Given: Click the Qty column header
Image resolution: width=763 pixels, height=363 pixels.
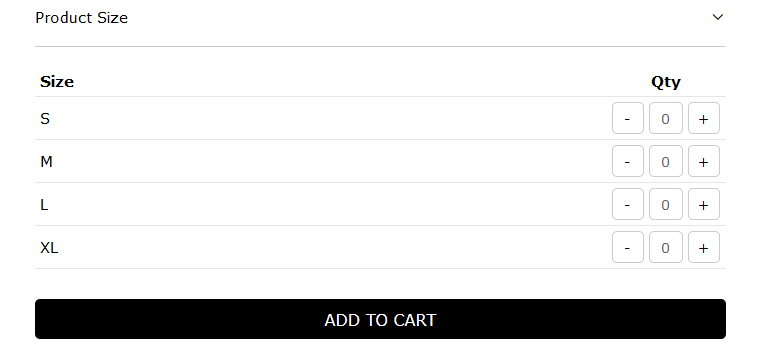Looking at the screenshot, I should [666, 82].
